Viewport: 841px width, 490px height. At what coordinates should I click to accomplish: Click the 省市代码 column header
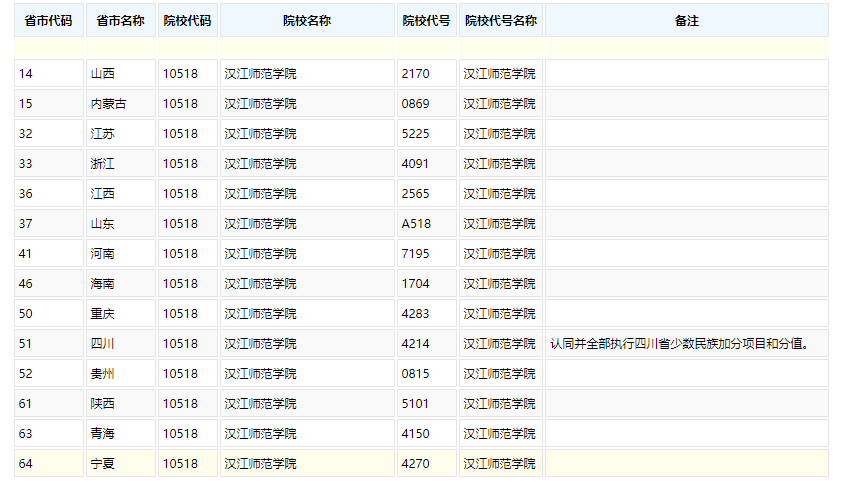48,21
